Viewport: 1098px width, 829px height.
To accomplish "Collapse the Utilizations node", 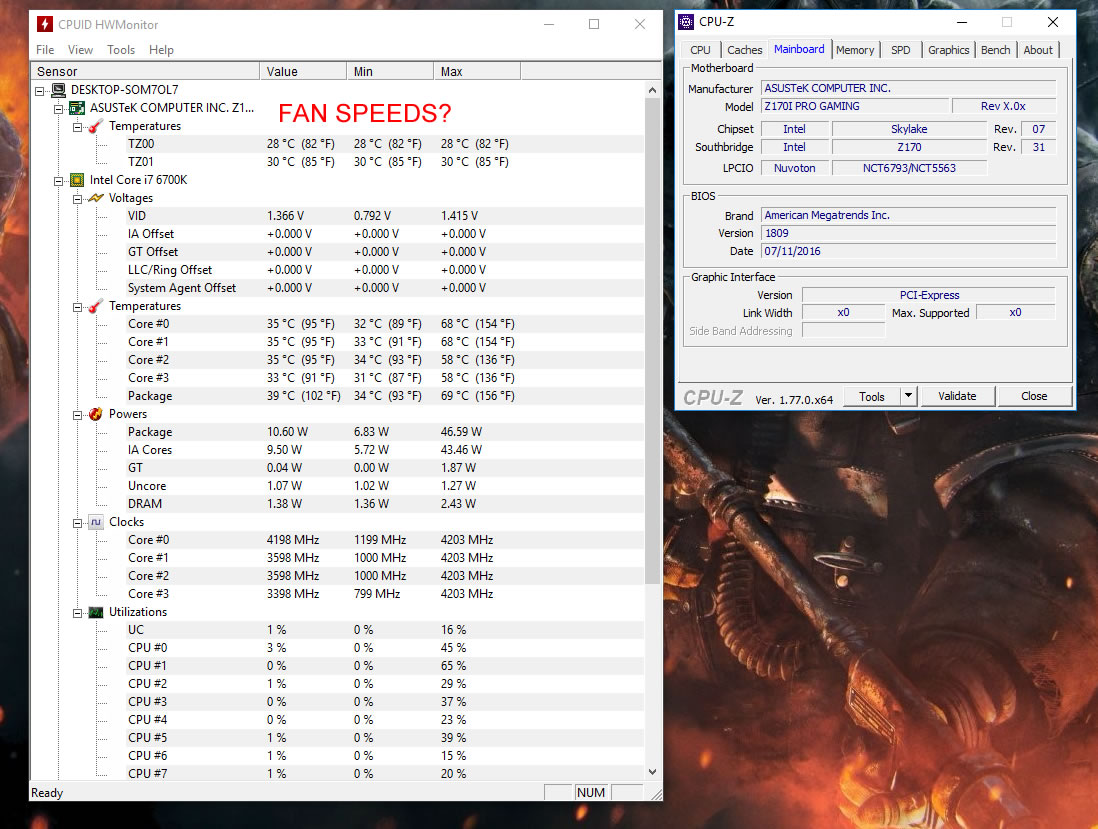I will coord(78,613).
